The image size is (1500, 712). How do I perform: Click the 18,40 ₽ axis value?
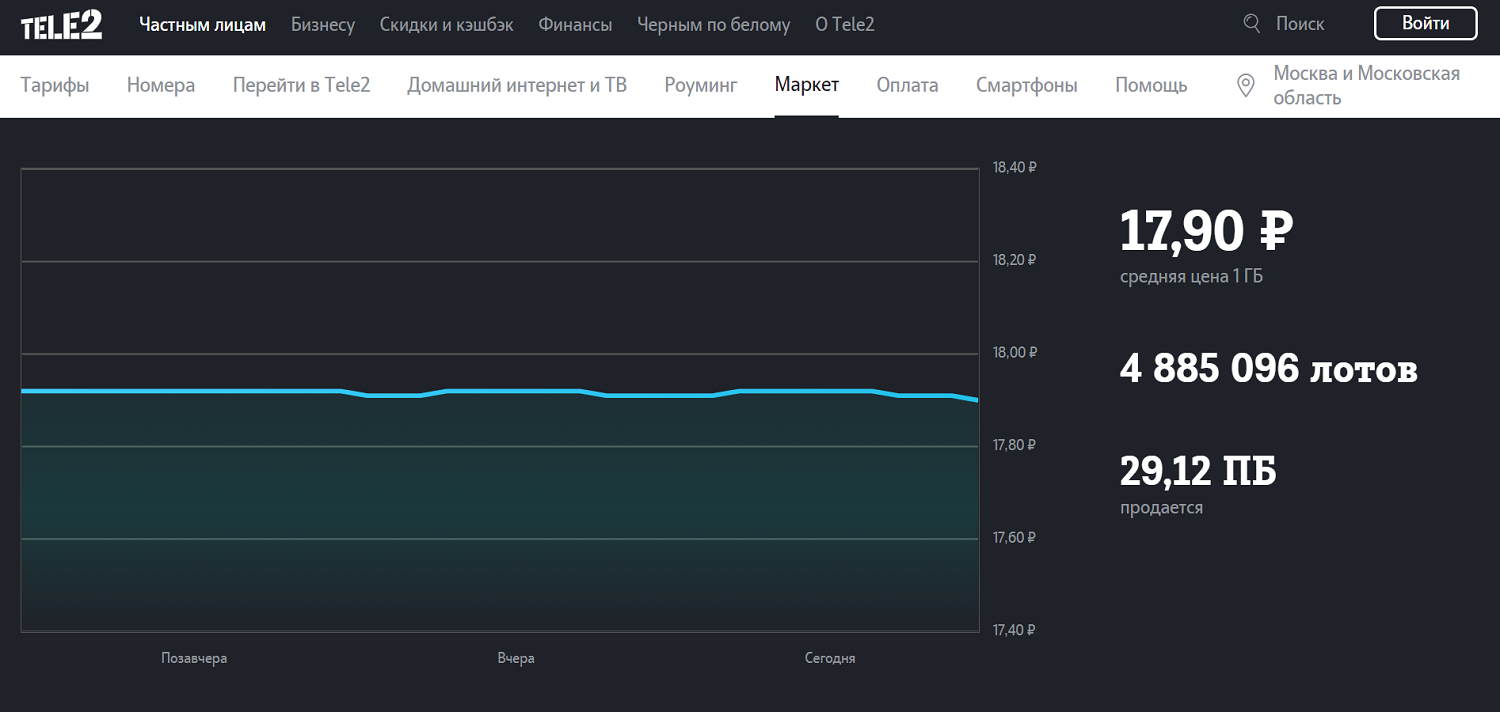pyautogui.click(x=1014, y=167)
